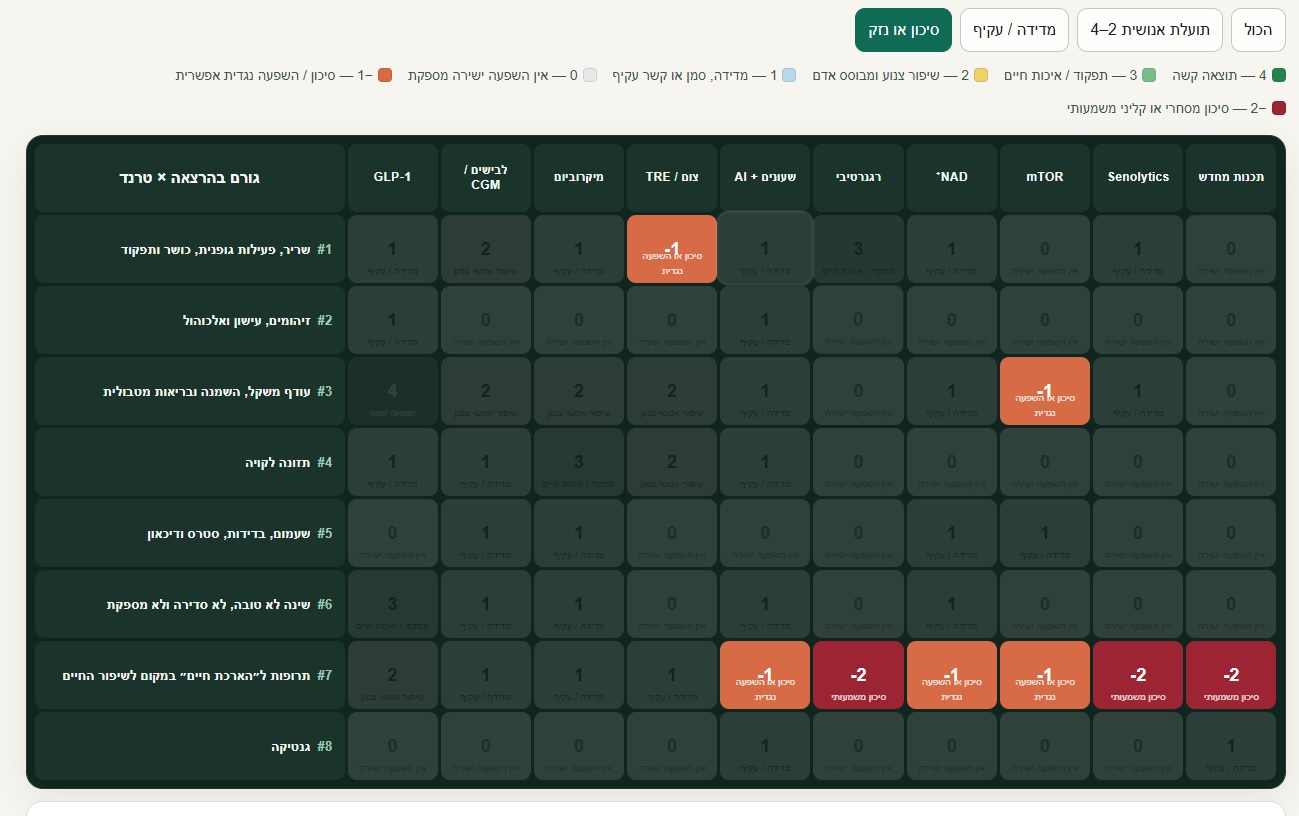Click the dimmed 3 cell in row #6, GLP-1
Viewport: 1299px width, 816px height.
(x=392, y=604)
